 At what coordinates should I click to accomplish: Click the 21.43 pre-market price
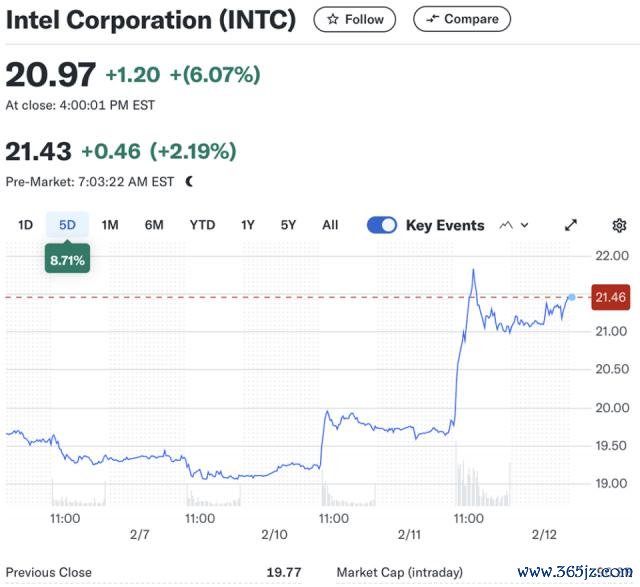(38, 151)
